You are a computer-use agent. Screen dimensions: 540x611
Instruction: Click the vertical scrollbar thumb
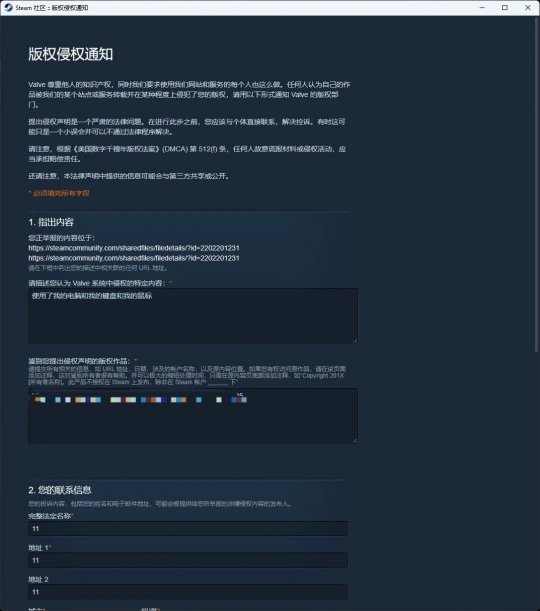click(x=536, y=184)
